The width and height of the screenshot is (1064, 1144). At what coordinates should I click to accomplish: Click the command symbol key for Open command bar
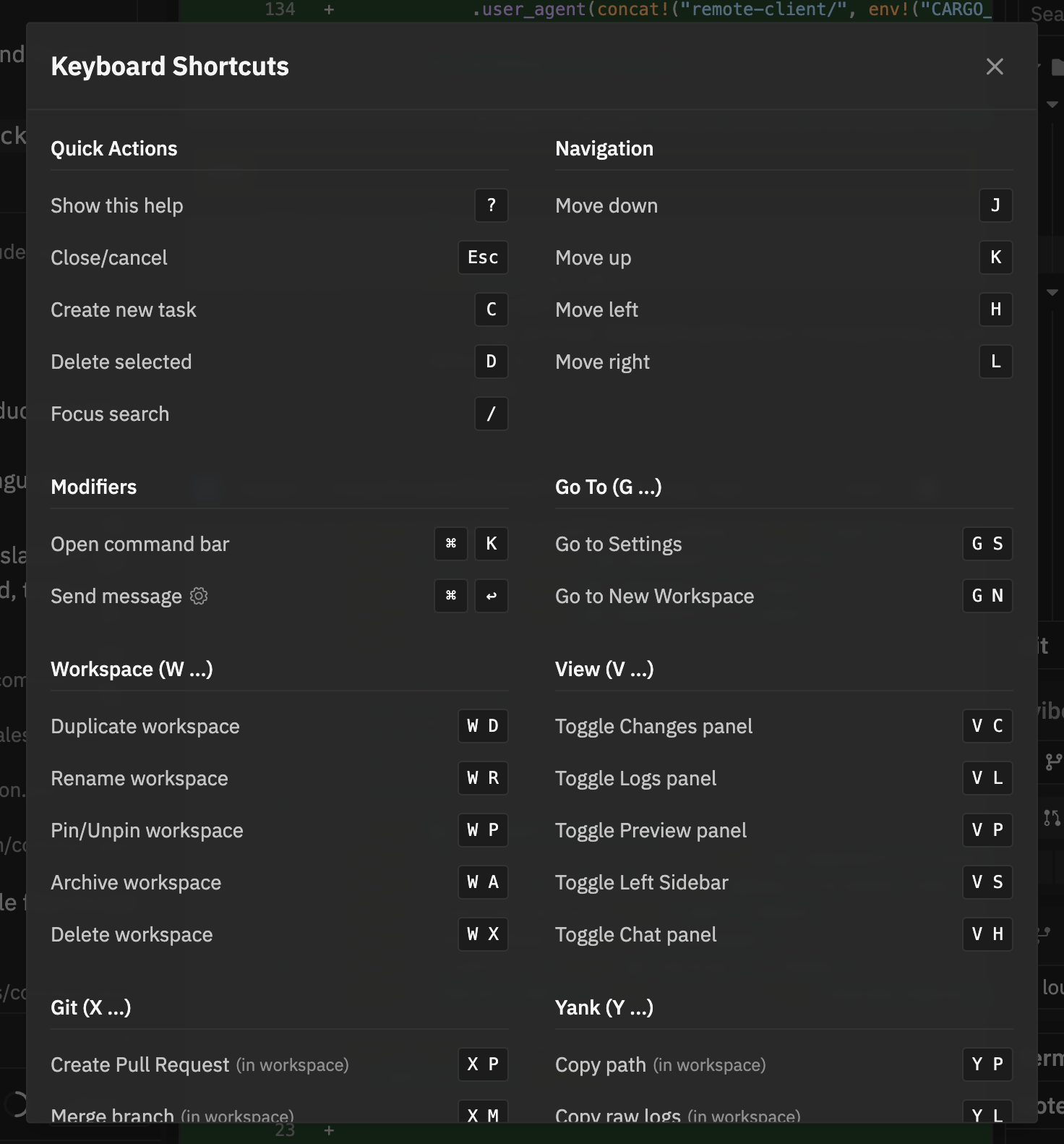tap(451, 544)
